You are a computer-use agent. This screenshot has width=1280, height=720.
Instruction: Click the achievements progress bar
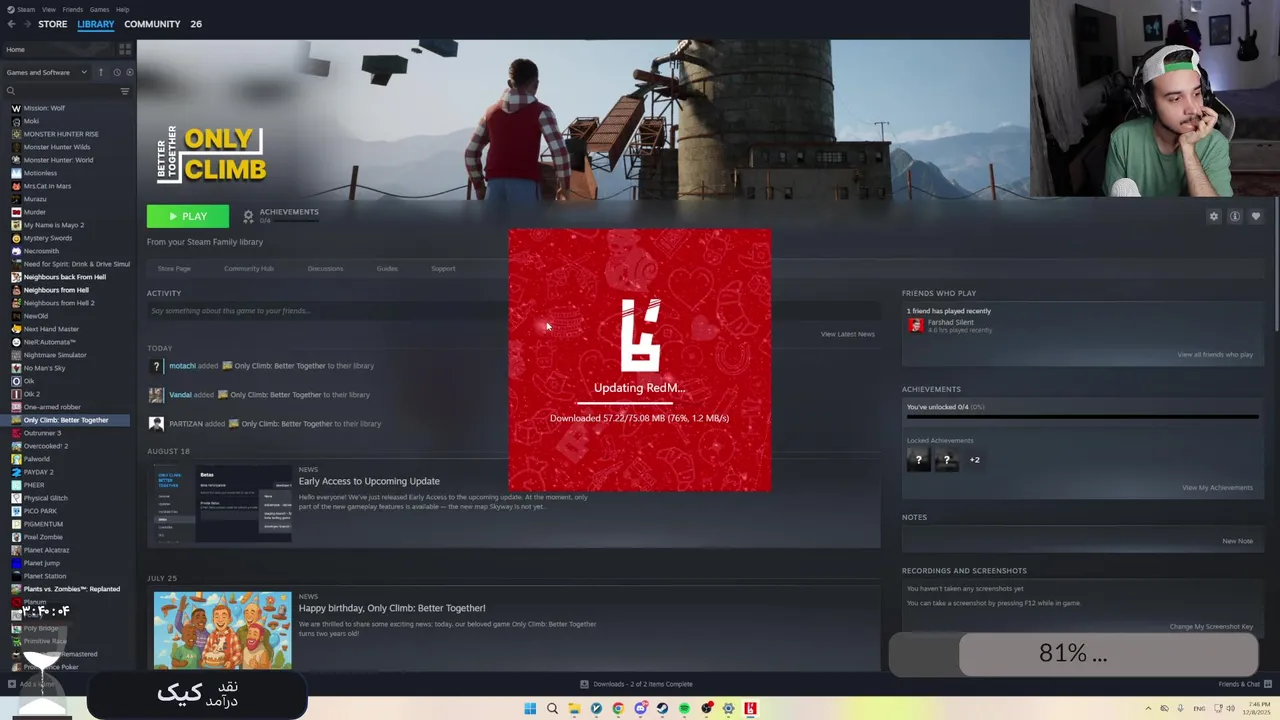(x=1082, y=416)
